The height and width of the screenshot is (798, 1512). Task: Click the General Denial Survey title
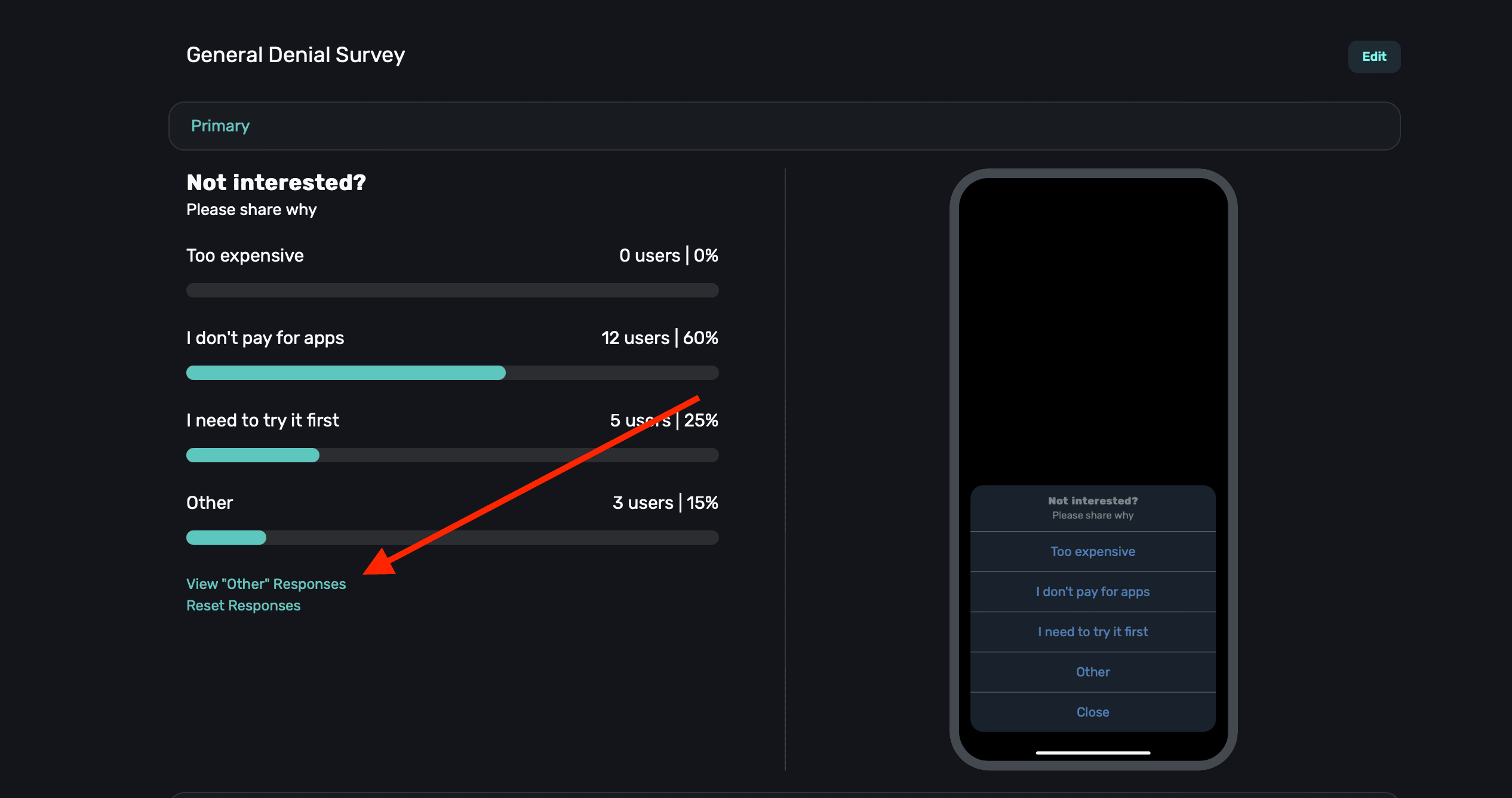point(296,55)
